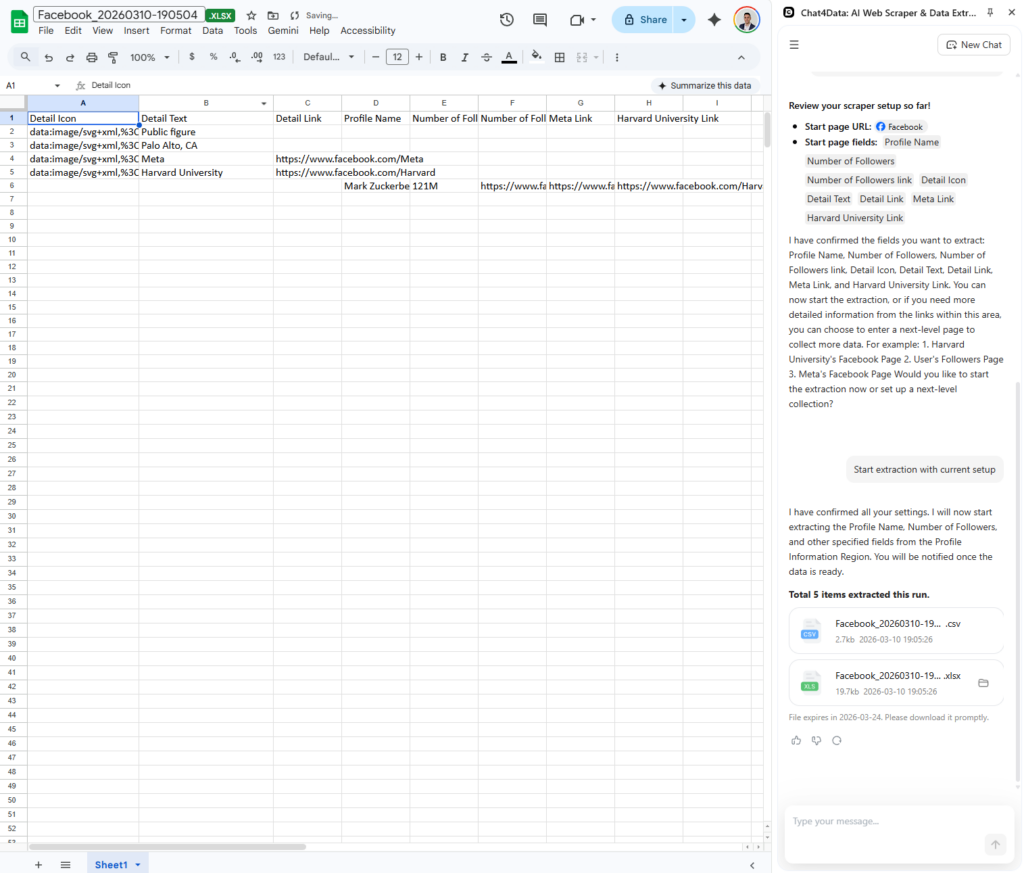Open the Edit menu

(x=72, y=31)
